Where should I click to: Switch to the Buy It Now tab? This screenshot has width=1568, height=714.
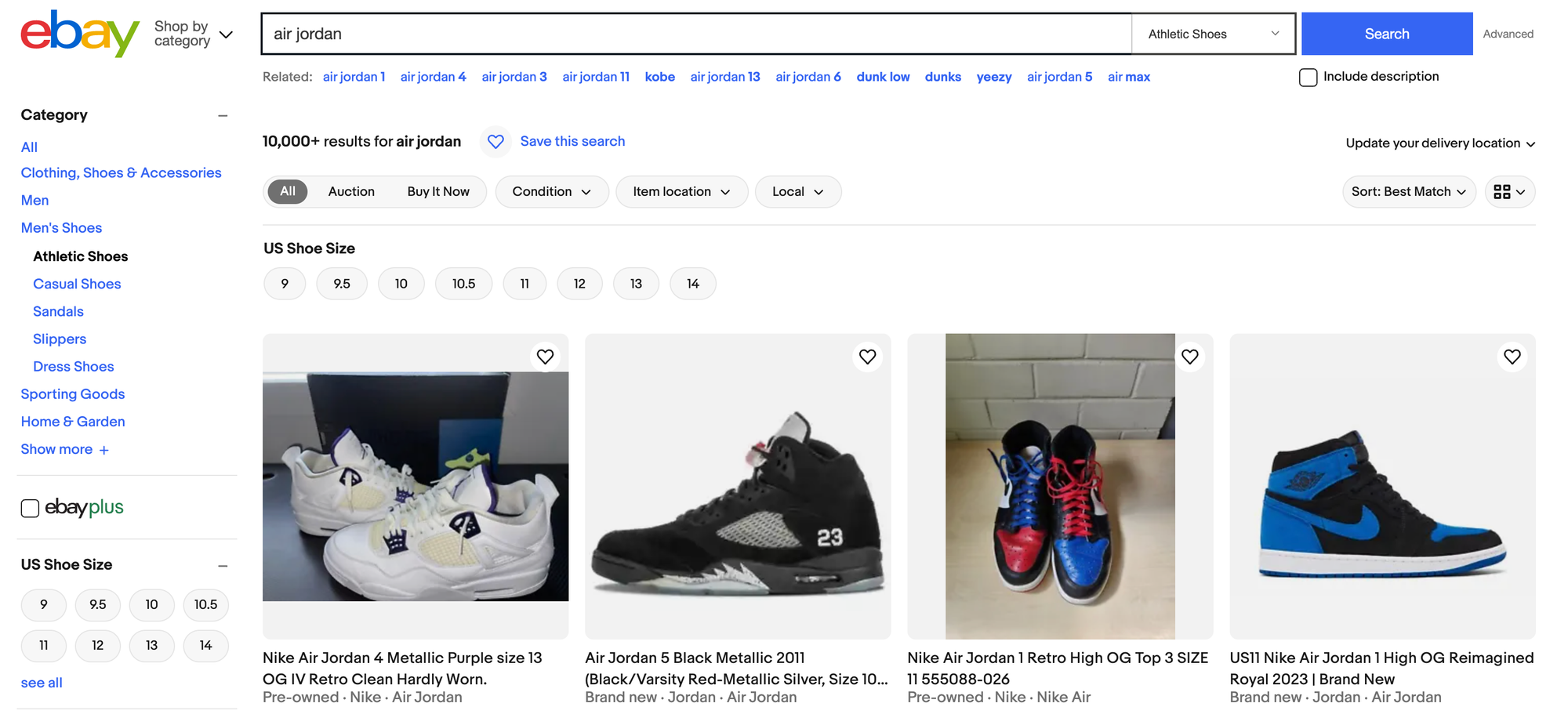pyautogui.click(x=438, y=192)
